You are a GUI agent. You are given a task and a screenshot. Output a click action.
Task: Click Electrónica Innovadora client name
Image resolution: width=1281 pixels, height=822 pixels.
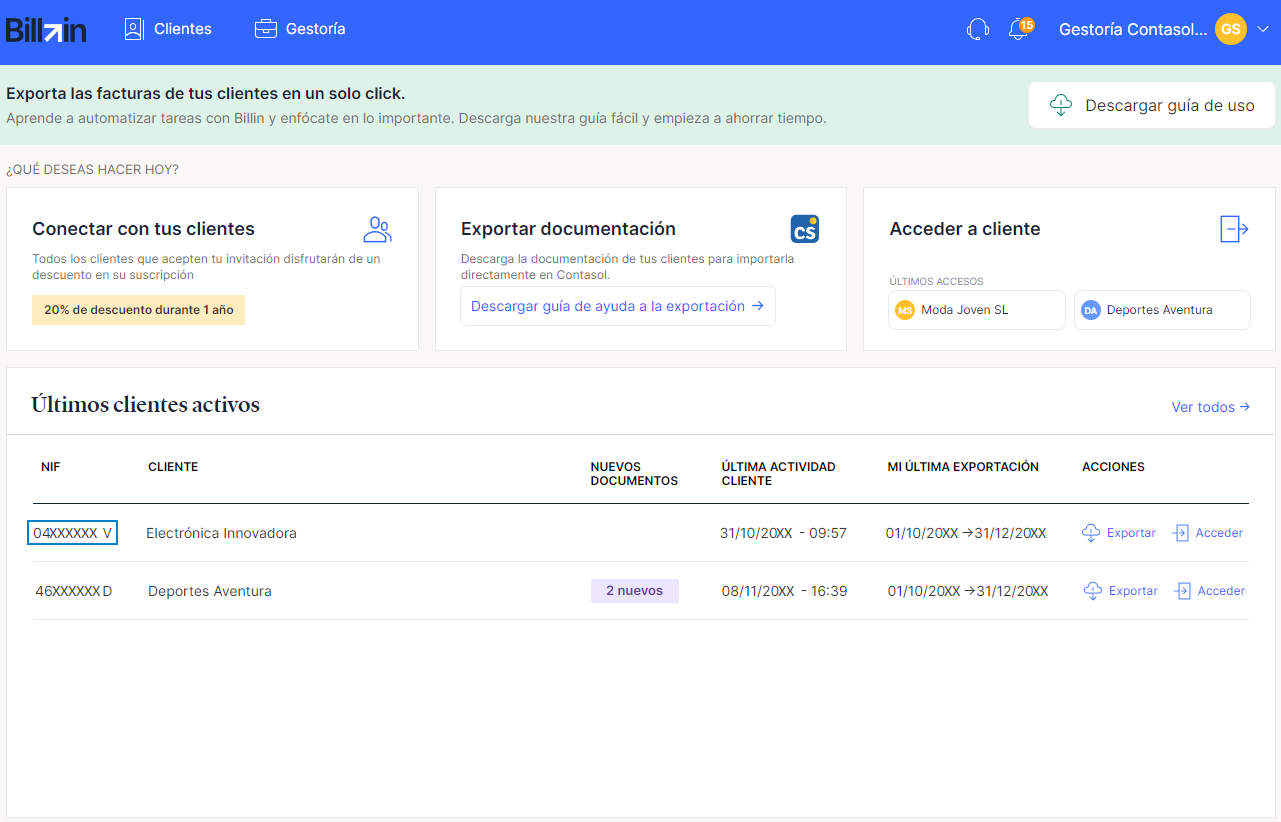[x=221, y=533]
